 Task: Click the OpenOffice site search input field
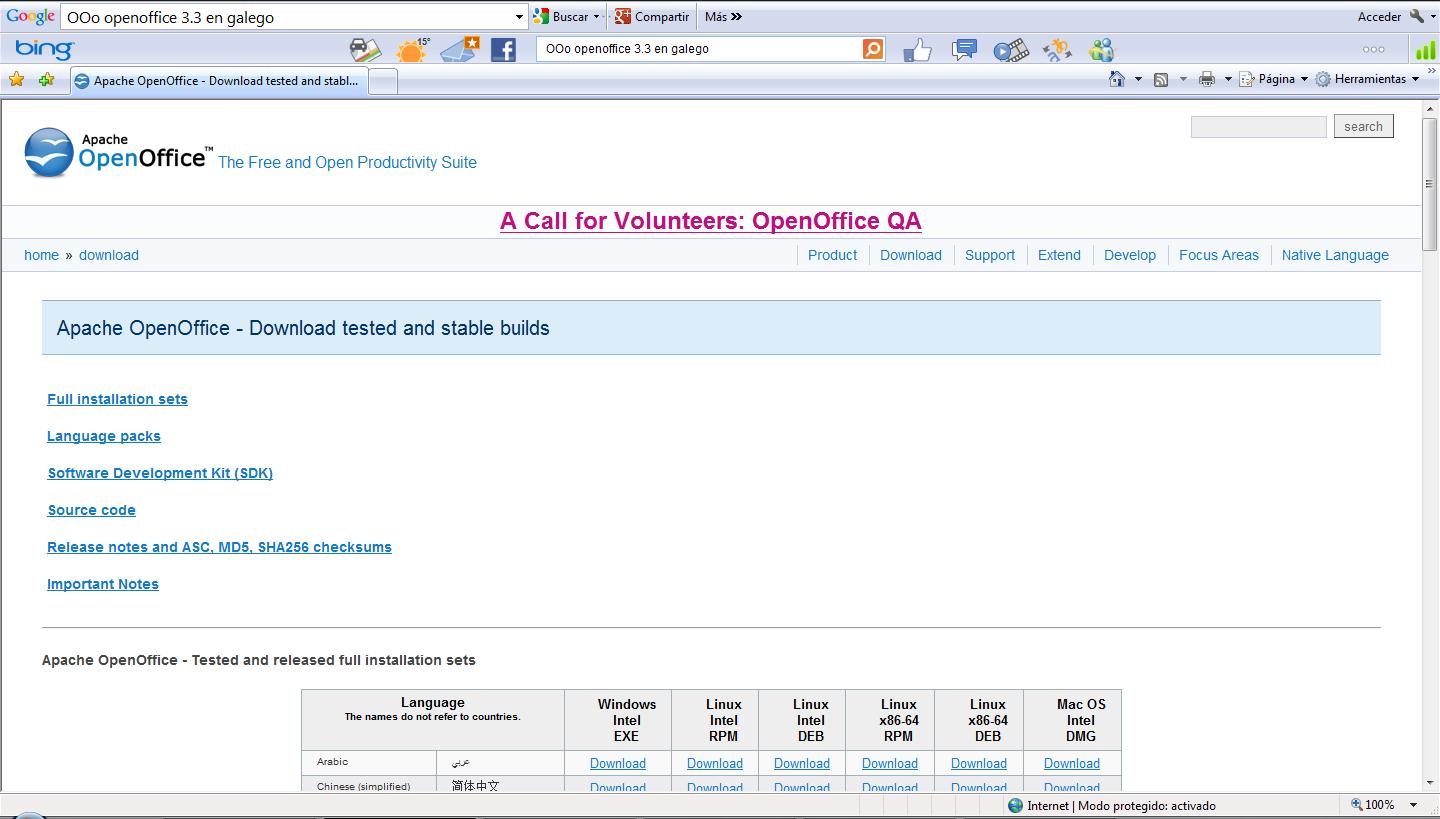pos(1258,127)
